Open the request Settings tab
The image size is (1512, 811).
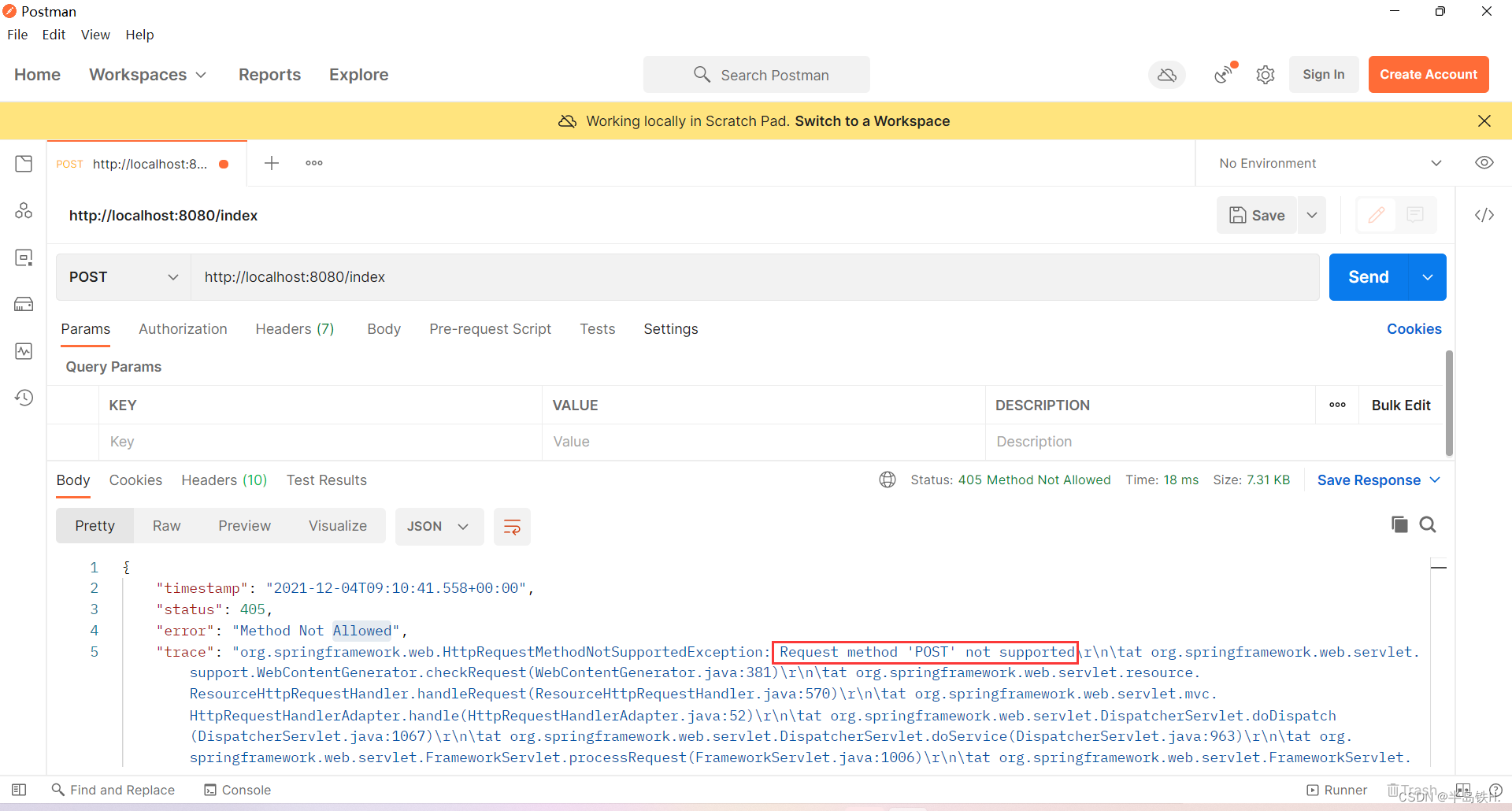[670, 329]
